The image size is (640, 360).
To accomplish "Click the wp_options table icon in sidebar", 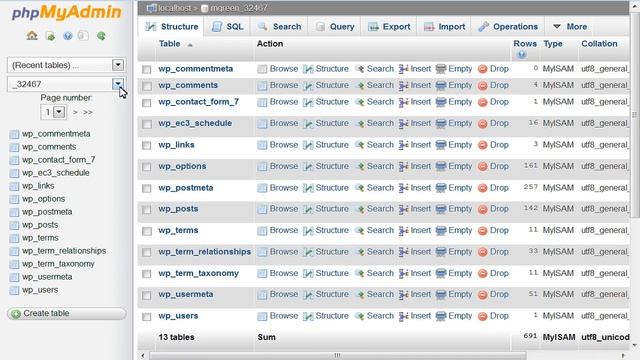I will click(x=14, y=199).
